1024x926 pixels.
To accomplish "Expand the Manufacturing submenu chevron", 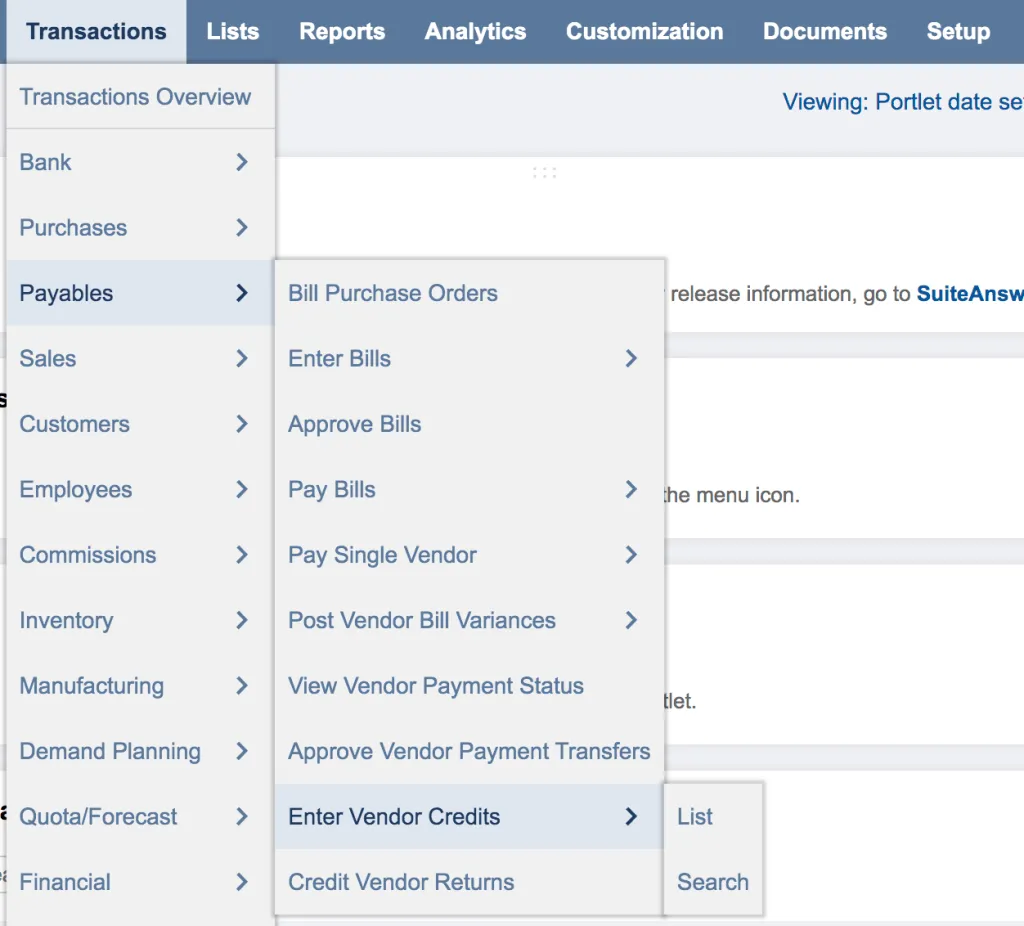I will click(x=242, y=686).
